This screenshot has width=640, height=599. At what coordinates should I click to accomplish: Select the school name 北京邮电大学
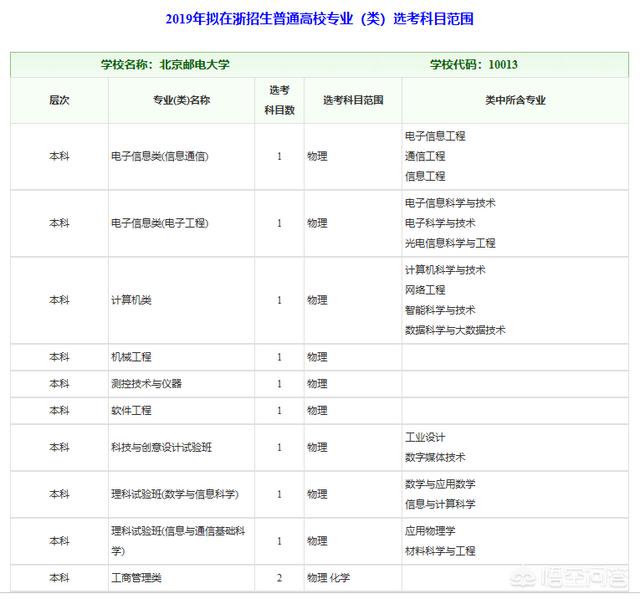[194, 64]
